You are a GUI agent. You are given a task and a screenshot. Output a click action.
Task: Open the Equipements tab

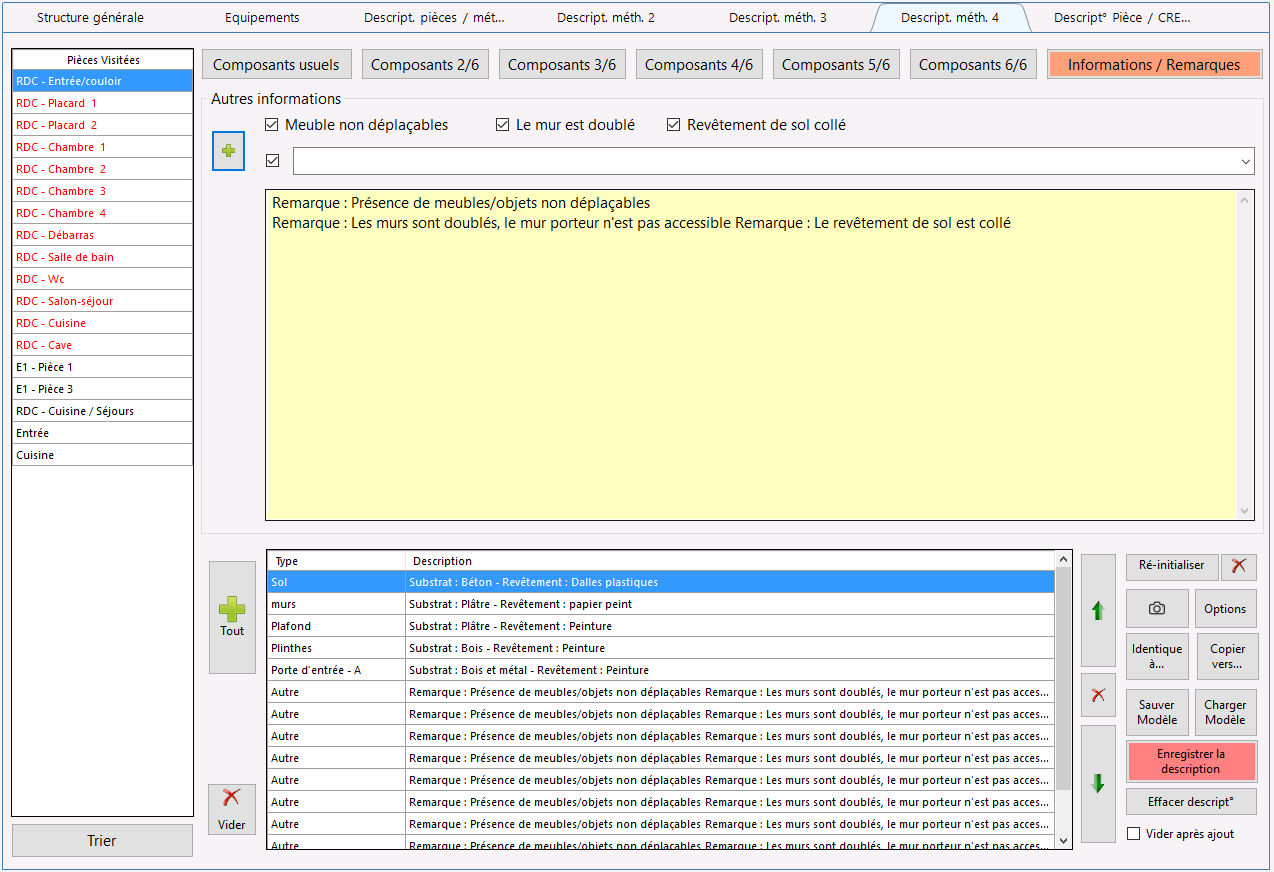coord(262,18)
